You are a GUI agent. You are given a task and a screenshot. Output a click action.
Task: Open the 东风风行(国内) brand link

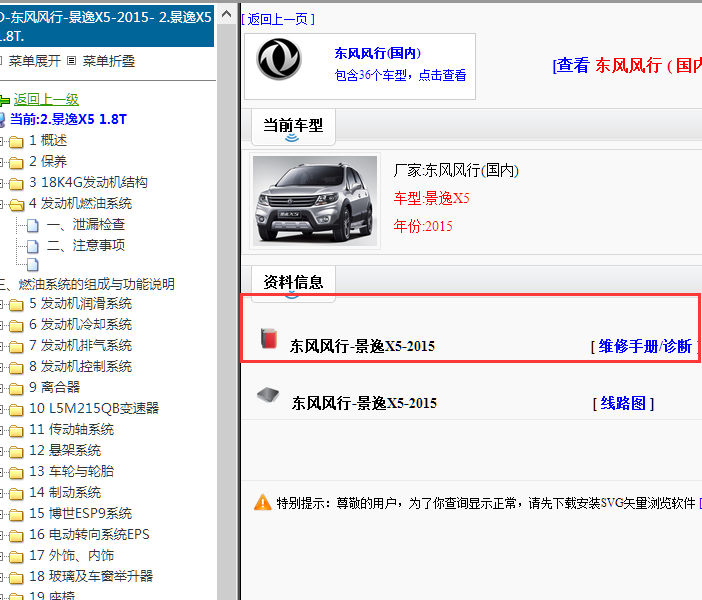coord(377,53)
